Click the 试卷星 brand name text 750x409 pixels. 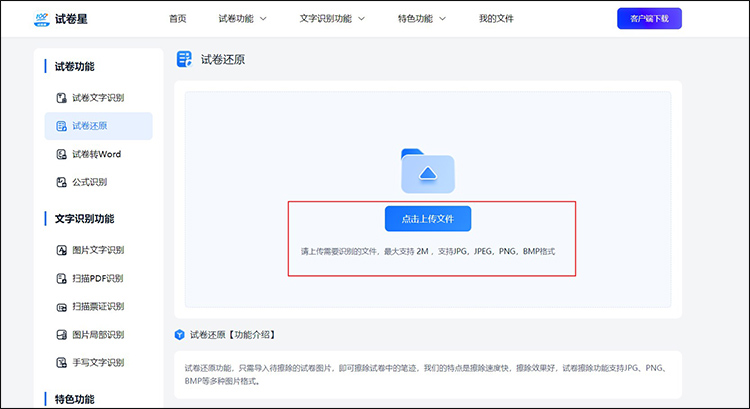point(71,19)
